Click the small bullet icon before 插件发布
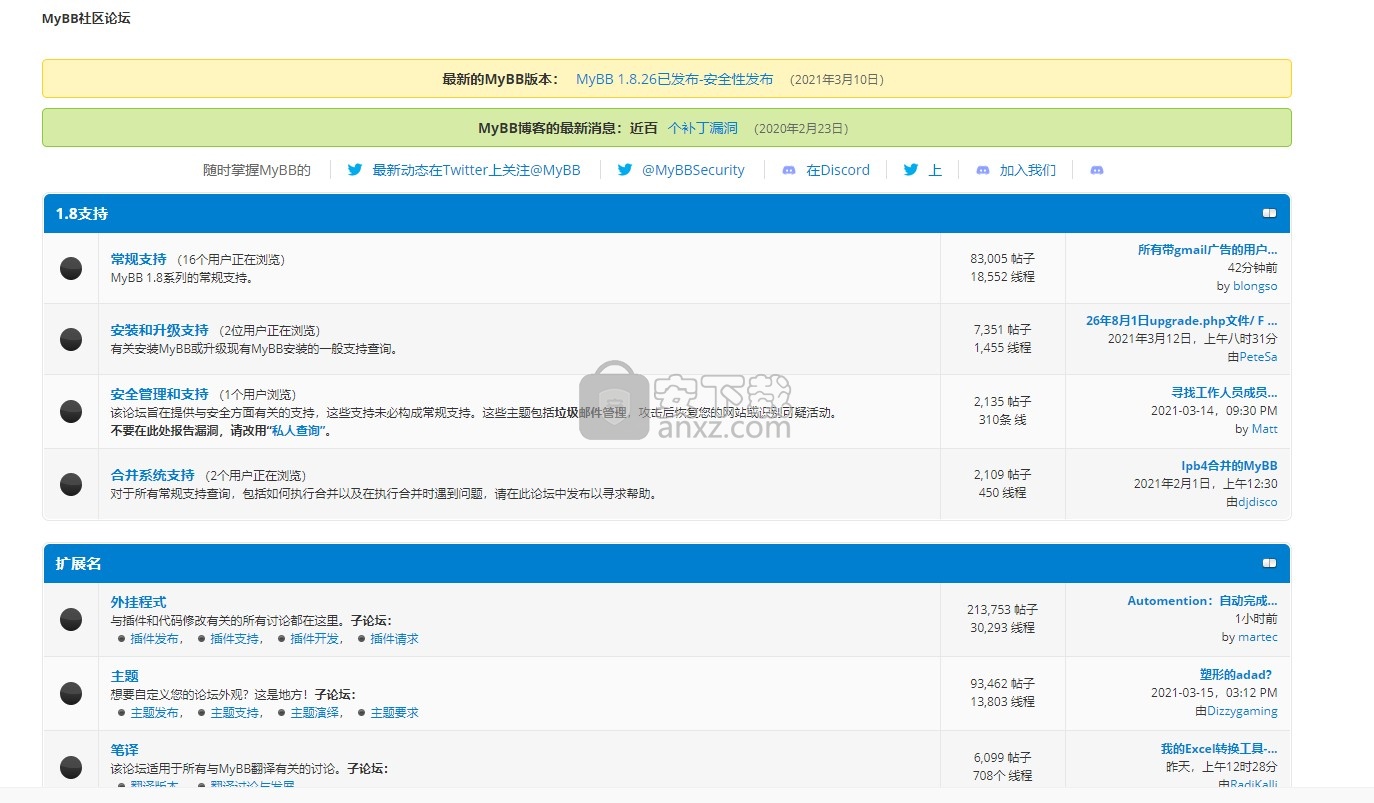 122,639
